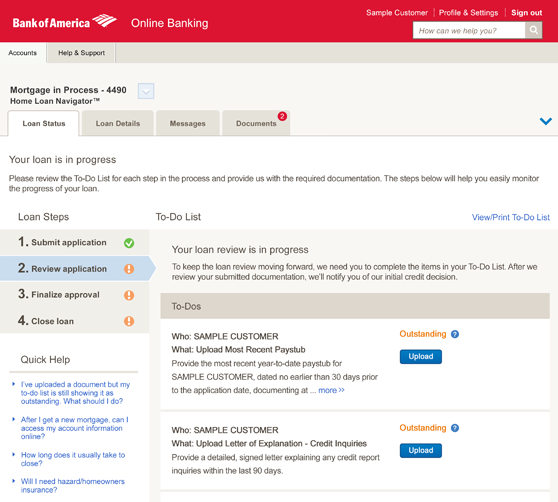Open the Documents tab
The image size is (558, 502).
[x=256, y=123]
